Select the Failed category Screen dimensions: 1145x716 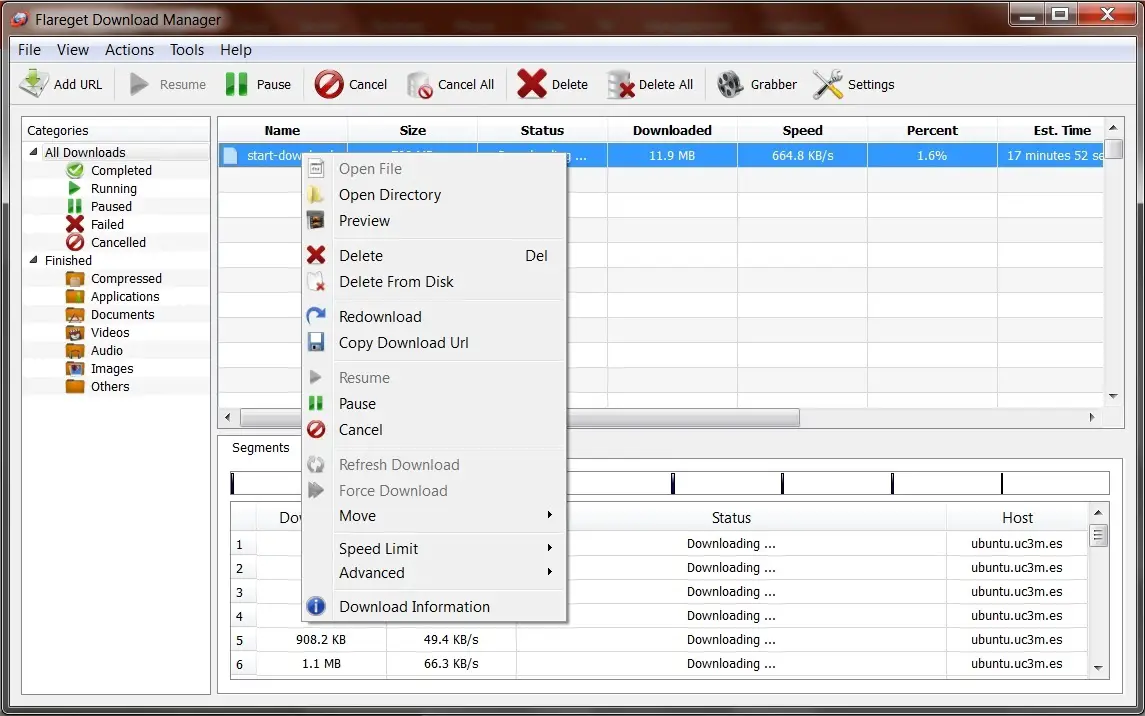click(x=107, y=224)
